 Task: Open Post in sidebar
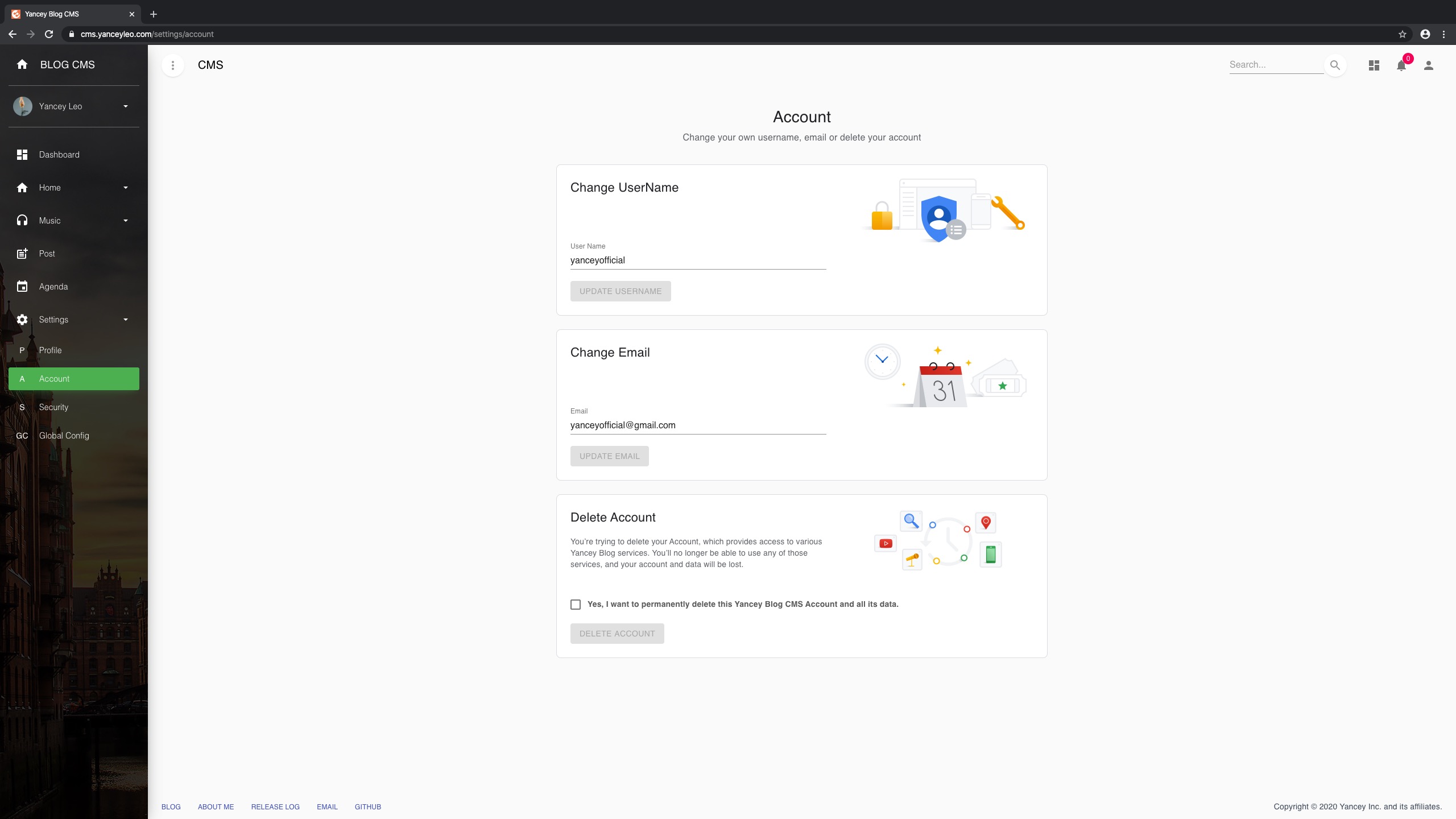tap(74, 254)
